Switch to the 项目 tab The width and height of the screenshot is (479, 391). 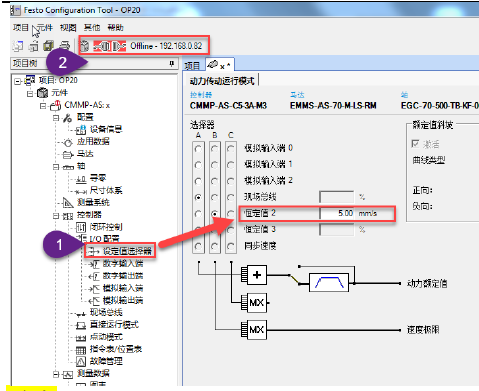click(x=192, y=66)
